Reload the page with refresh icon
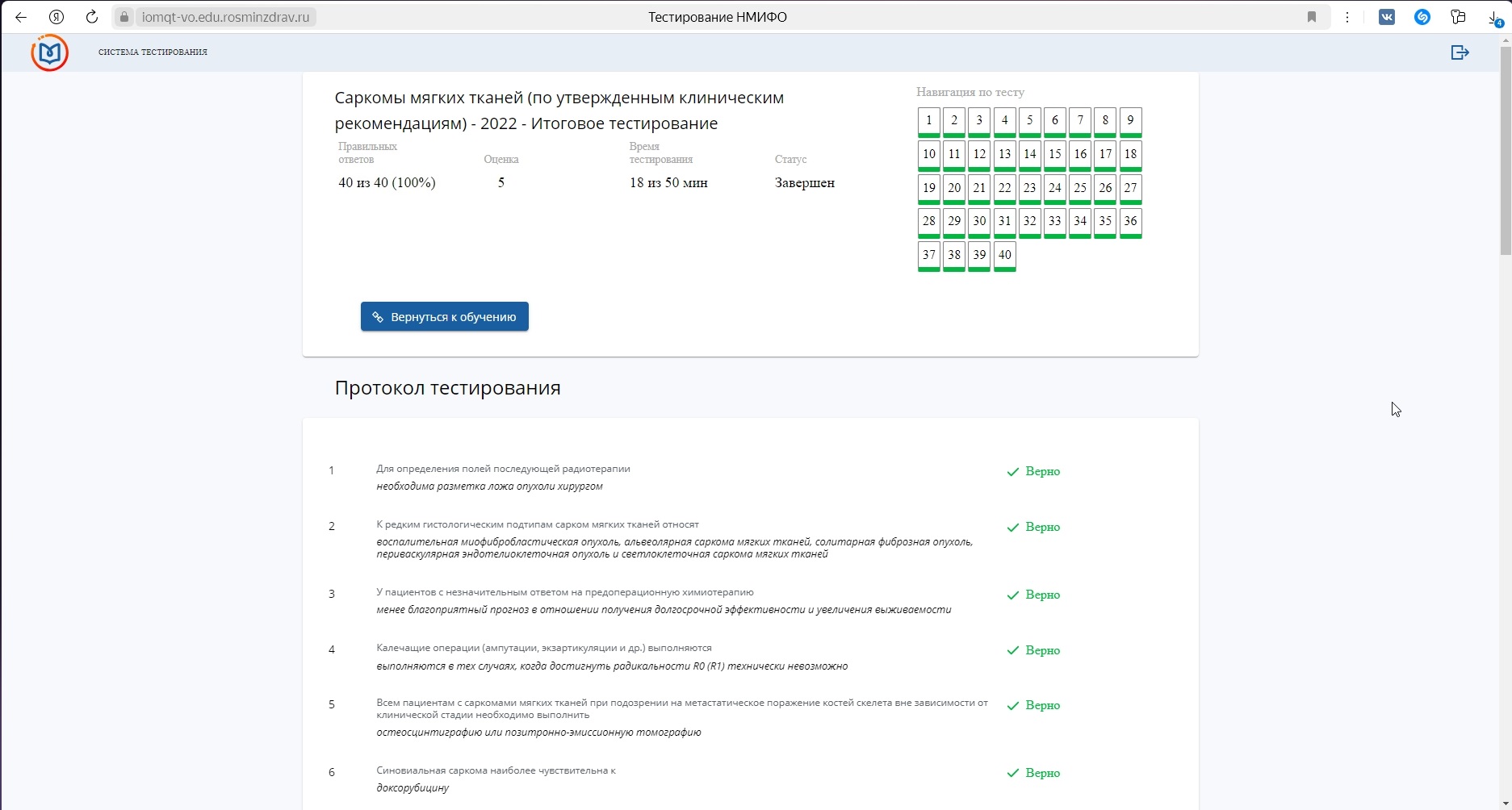 [x=92, y=17]
